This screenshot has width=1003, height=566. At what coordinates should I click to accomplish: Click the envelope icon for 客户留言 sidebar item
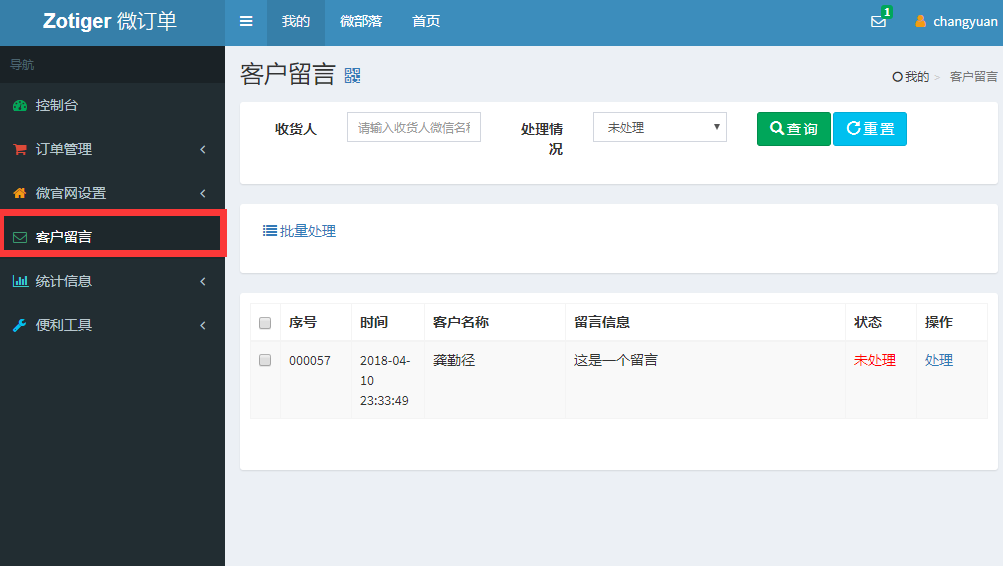[20, 237]
